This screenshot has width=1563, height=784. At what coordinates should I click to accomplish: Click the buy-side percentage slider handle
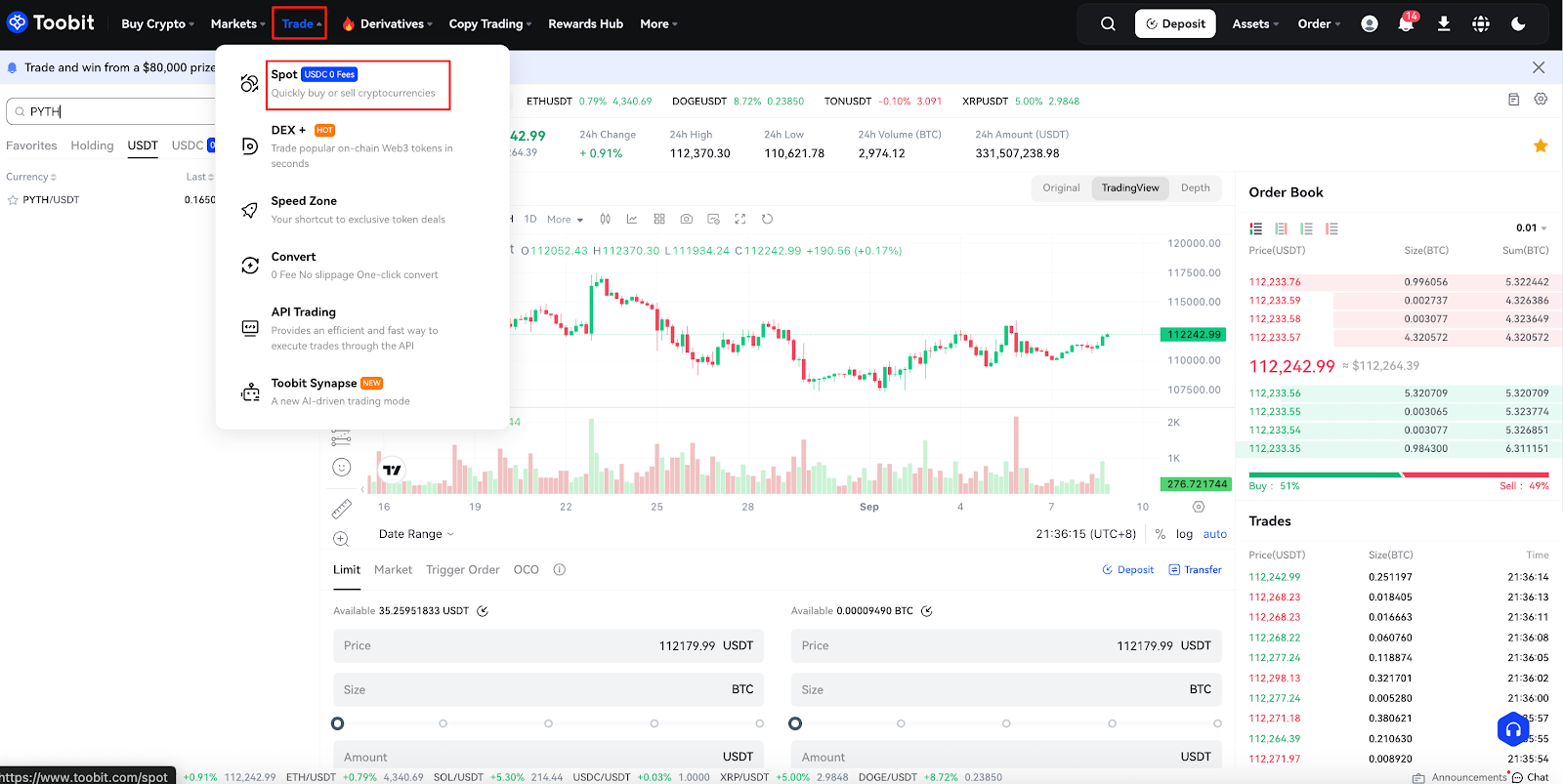click(x=338, y=723)
